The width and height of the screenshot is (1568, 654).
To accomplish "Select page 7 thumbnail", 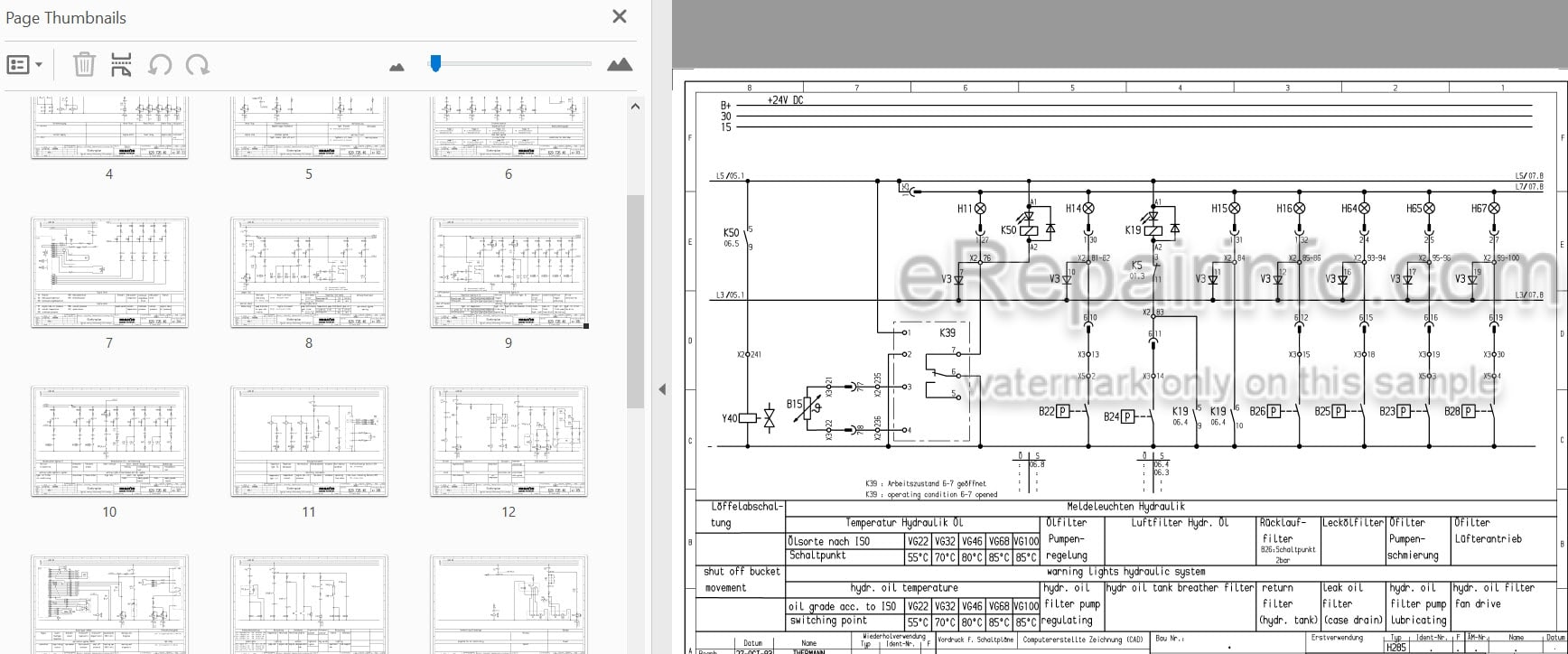I will click(109, 272).
